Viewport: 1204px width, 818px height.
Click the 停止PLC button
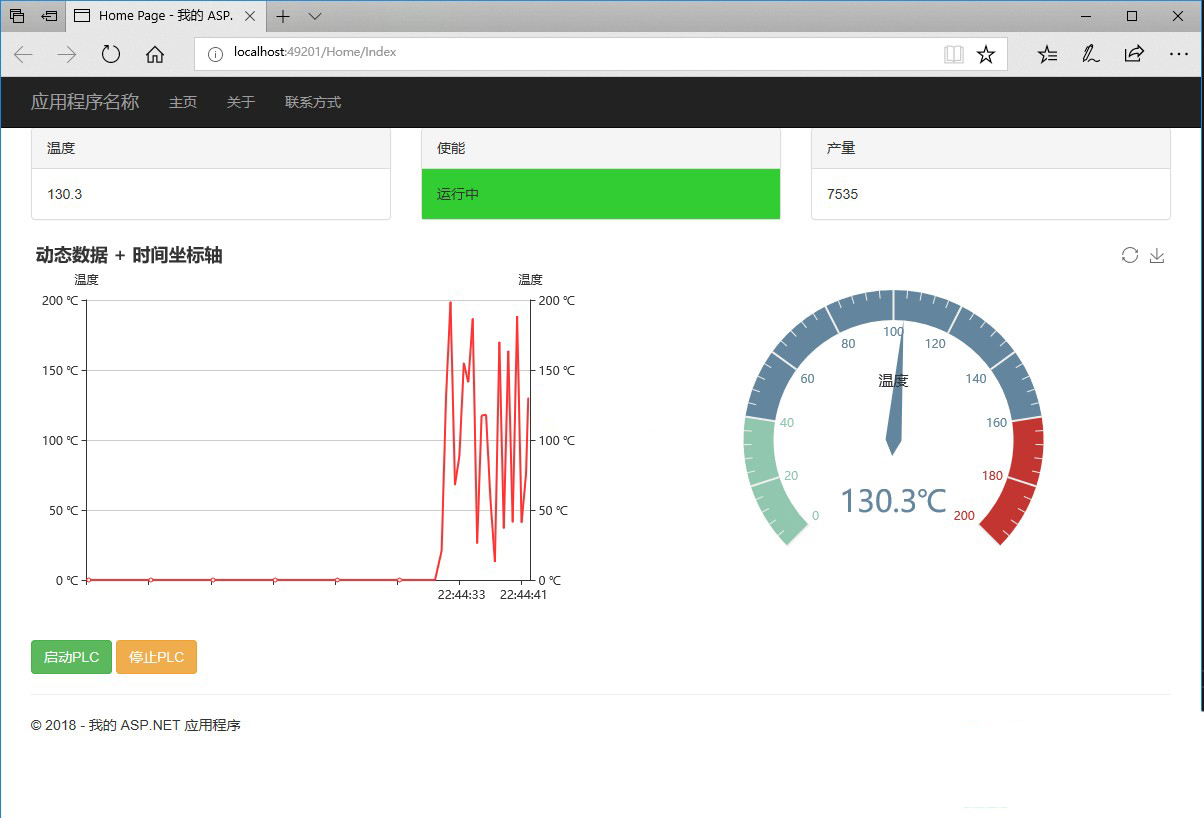click(x=157, y=657)
